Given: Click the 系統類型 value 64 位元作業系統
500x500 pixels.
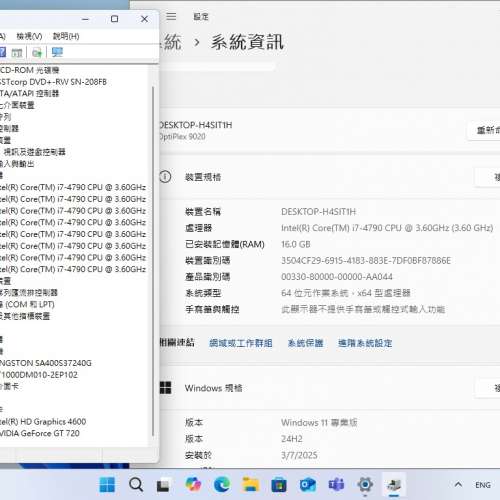Looking at the screenshot, I should 346,293.
